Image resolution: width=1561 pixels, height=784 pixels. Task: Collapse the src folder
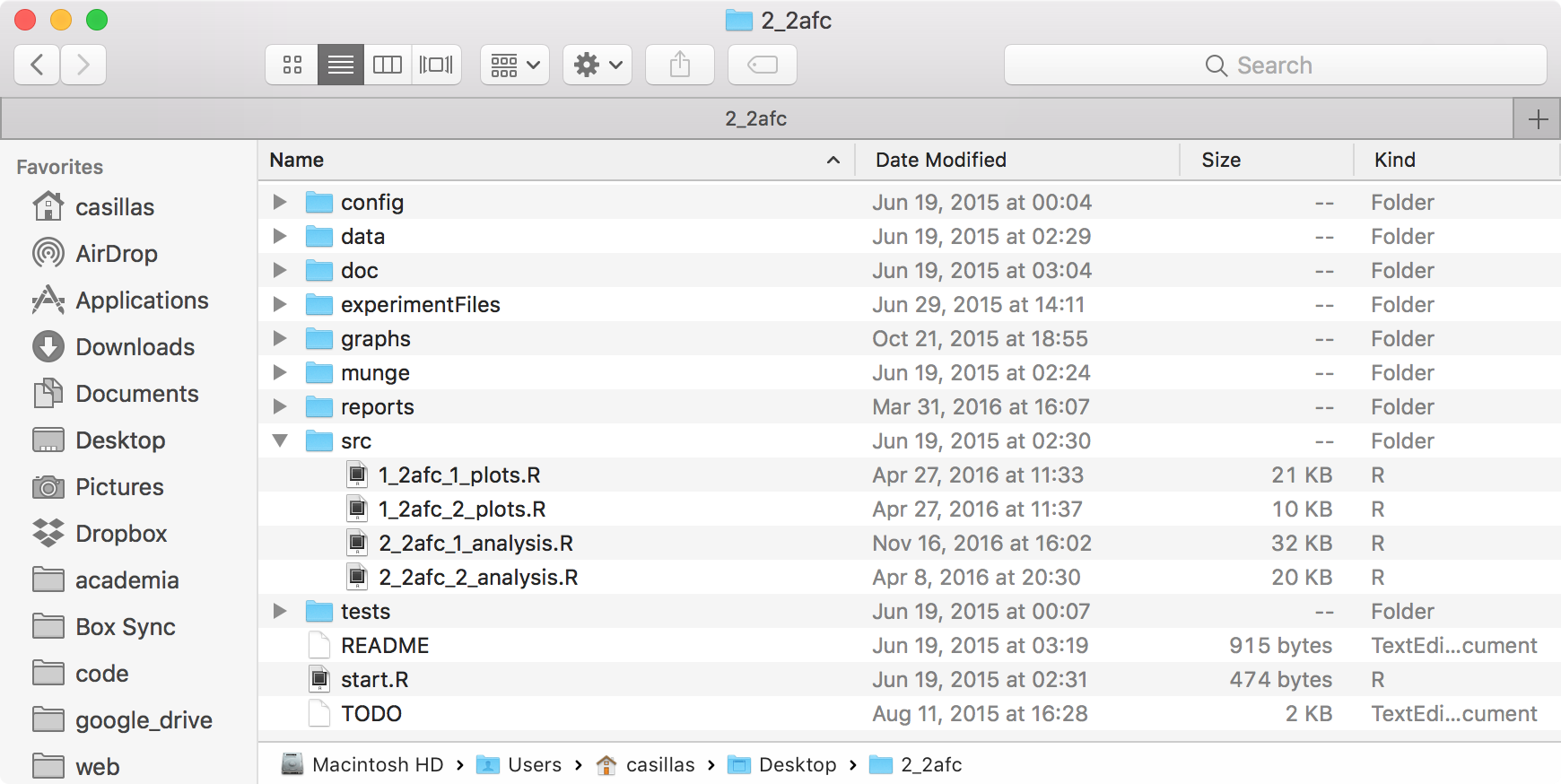280,440
